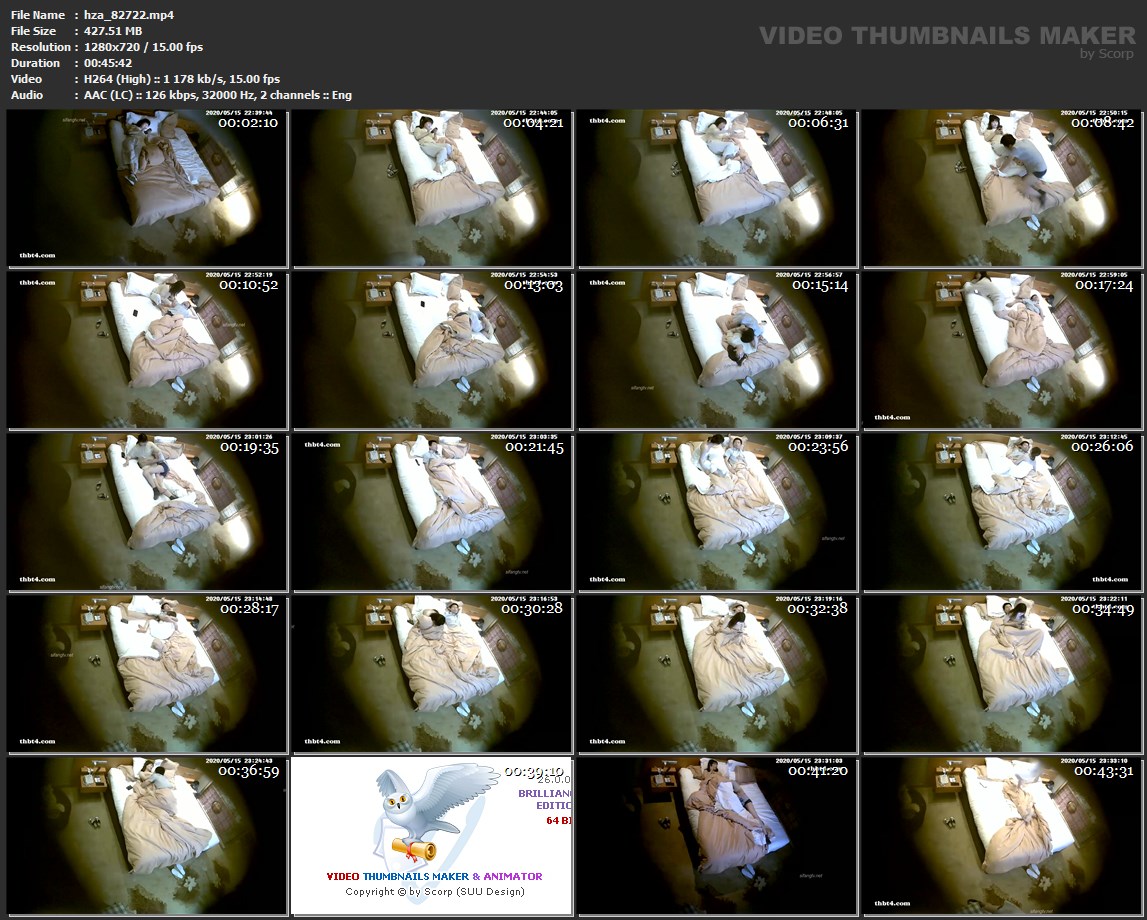
Task: Click the 00:26:06 frame
Action: pos(1002,512)
